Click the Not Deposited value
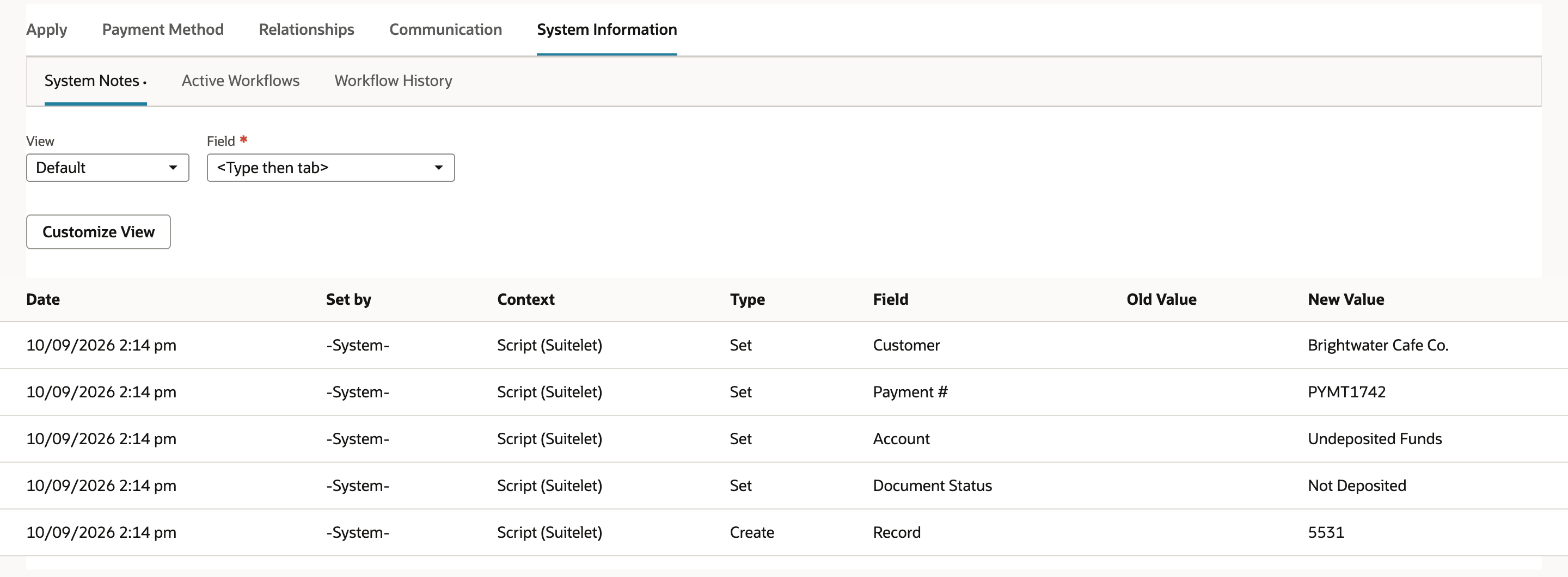 pyautogui.click(x=1357, y=486)
